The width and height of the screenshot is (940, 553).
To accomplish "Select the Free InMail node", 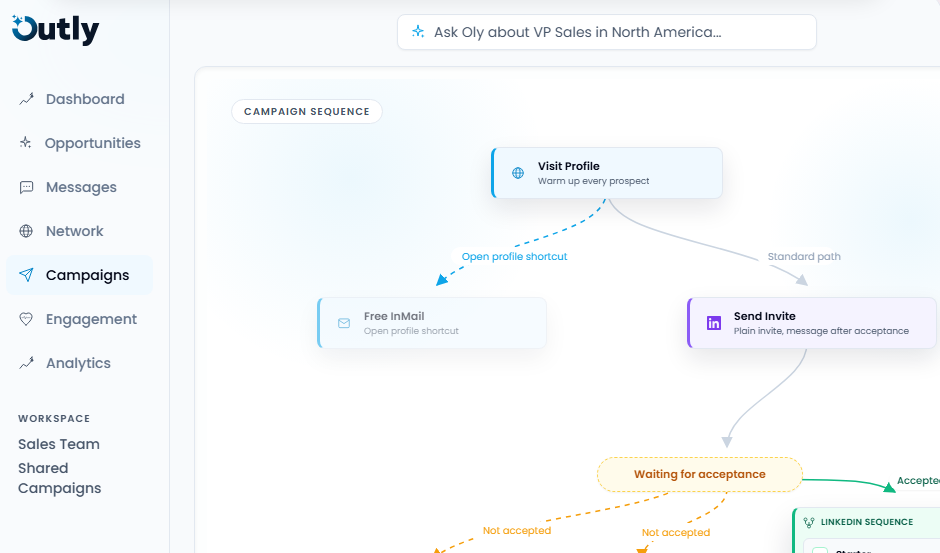I will coord(432,323).
